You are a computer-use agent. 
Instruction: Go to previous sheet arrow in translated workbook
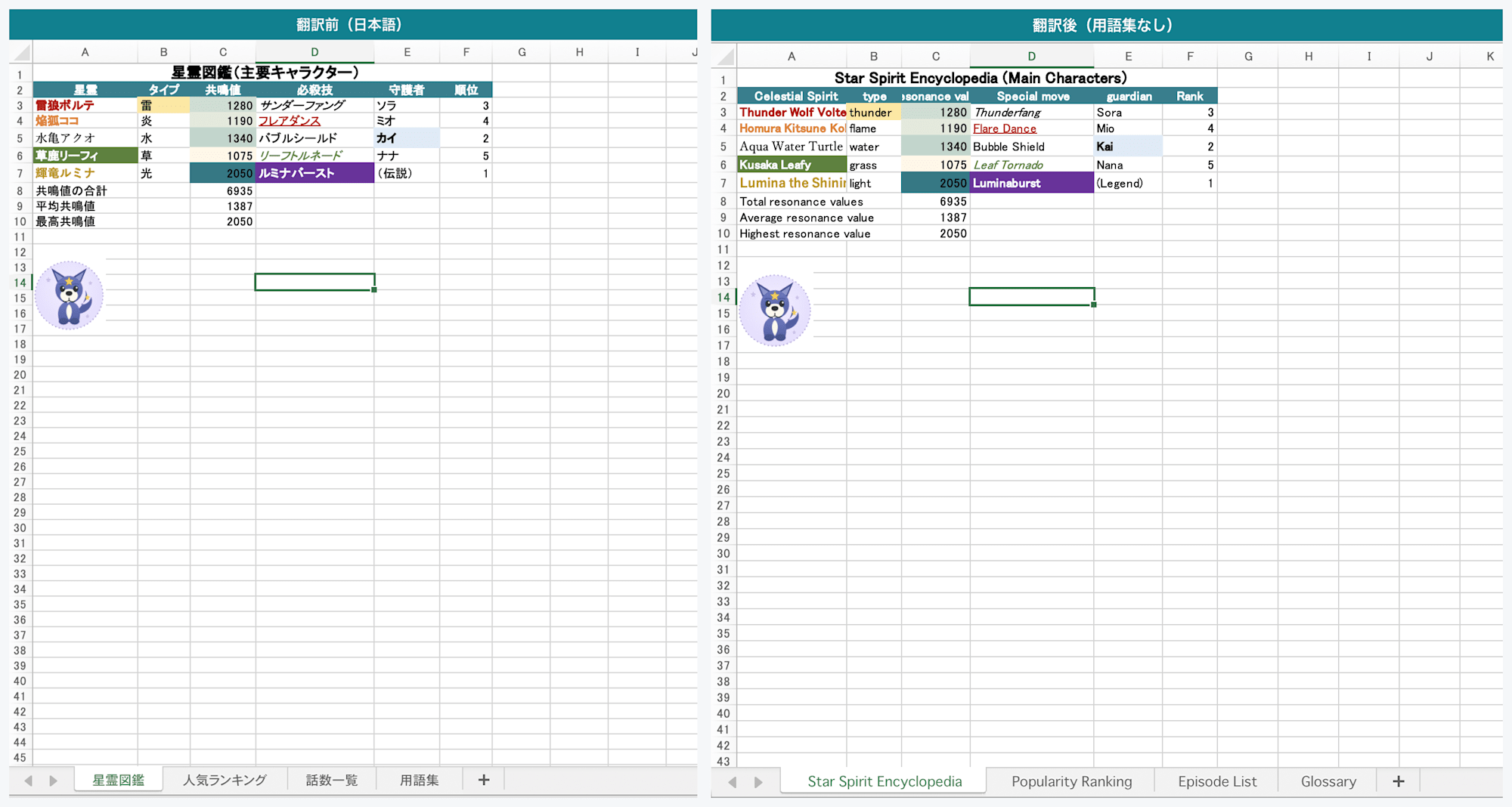[x=732, y=782]
